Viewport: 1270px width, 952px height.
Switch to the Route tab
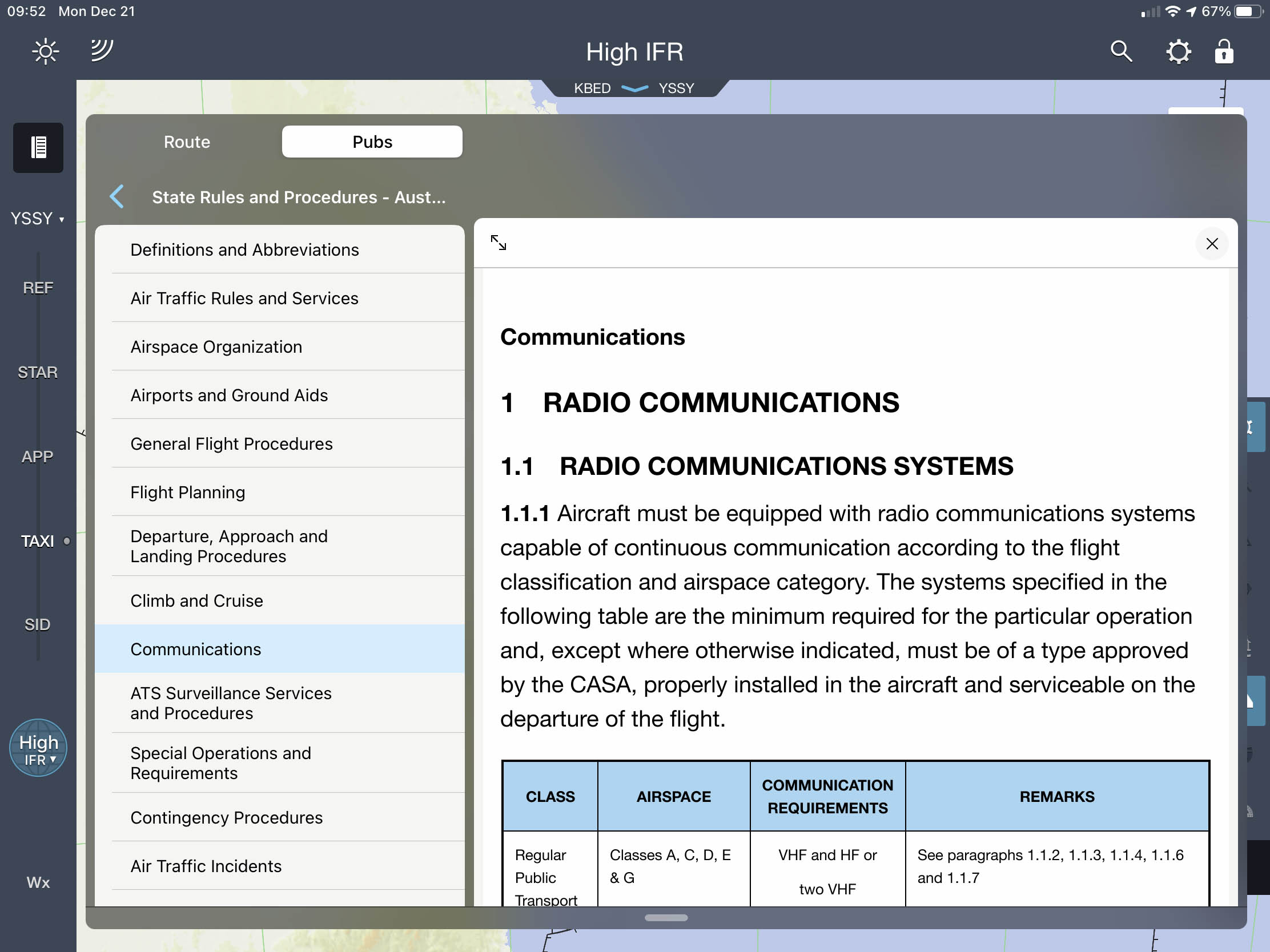coord(187,142)
